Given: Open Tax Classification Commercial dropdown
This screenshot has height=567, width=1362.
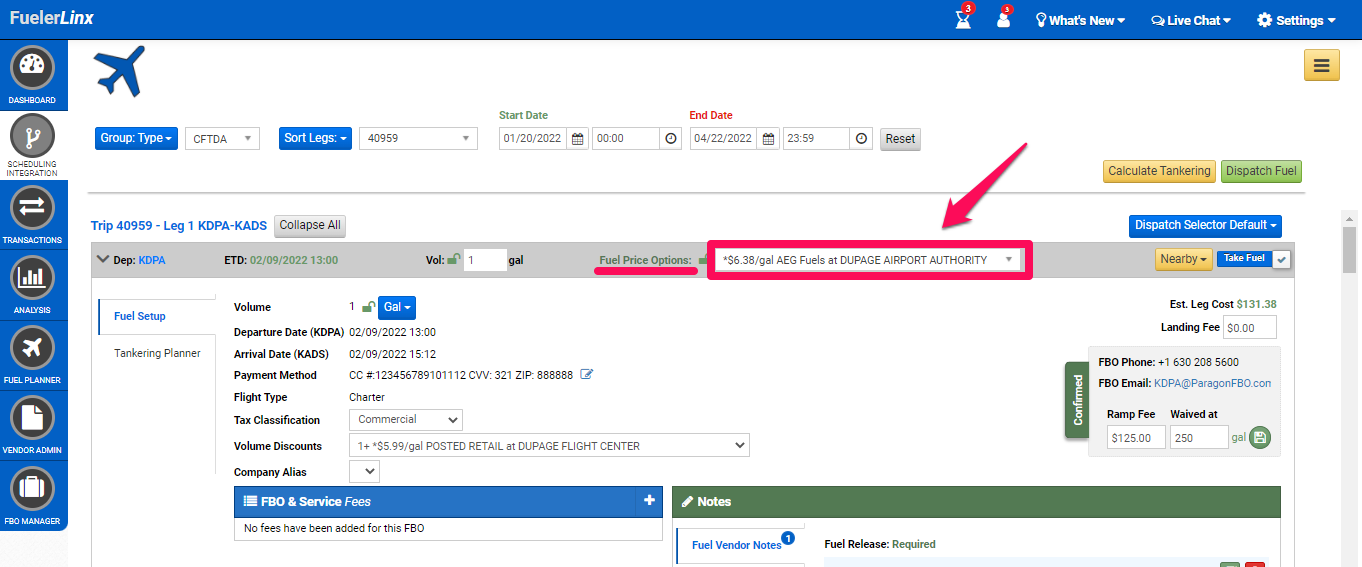Looking at the screenshot, I should point(406,420).
